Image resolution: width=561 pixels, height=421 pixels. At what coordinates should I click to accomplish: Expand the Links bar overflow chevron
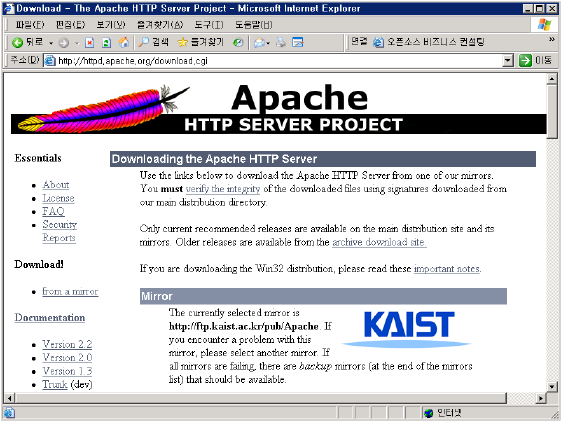552,39
